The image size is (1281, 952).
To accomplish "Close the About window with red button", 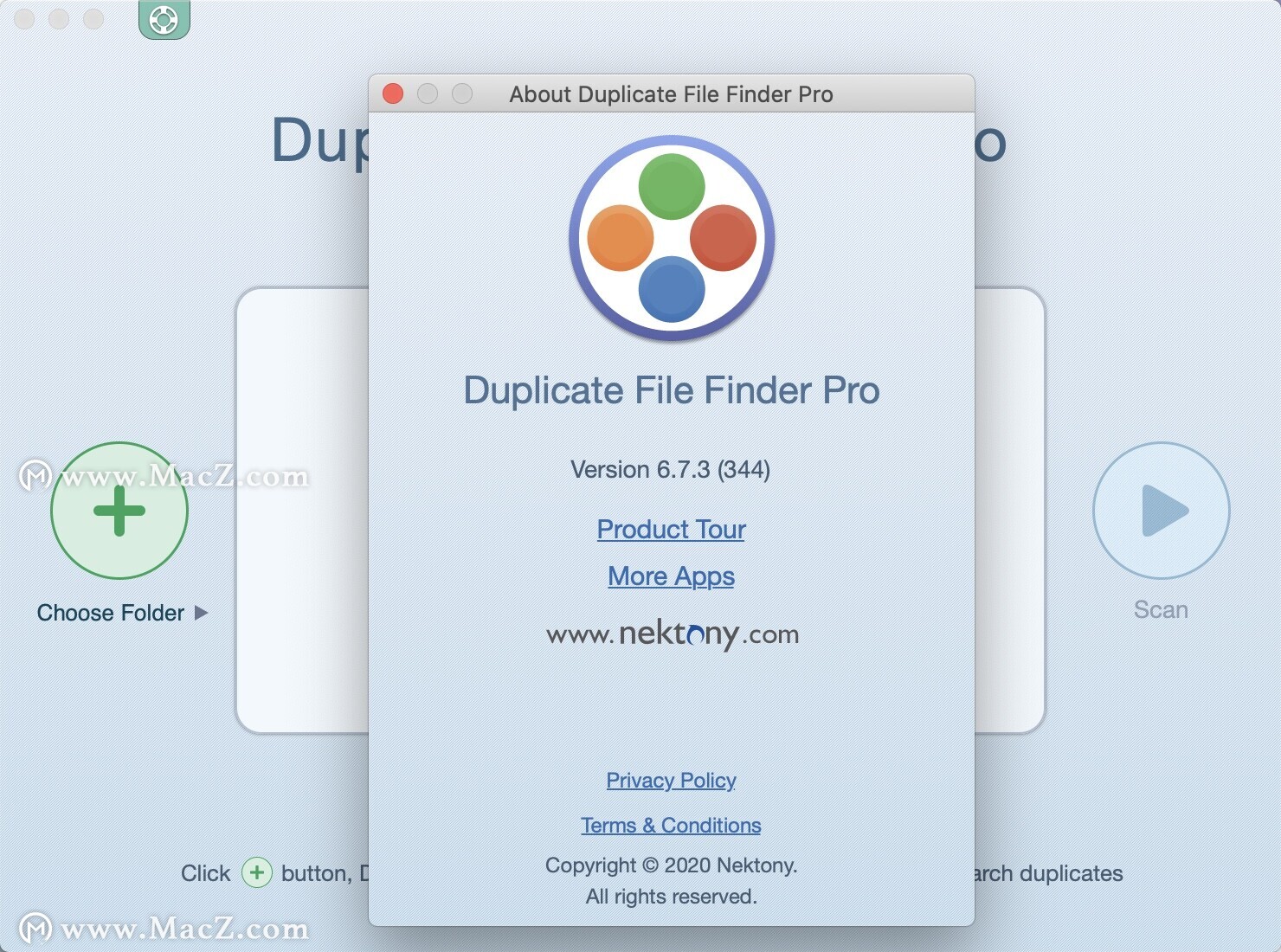I will click(393, 93).
